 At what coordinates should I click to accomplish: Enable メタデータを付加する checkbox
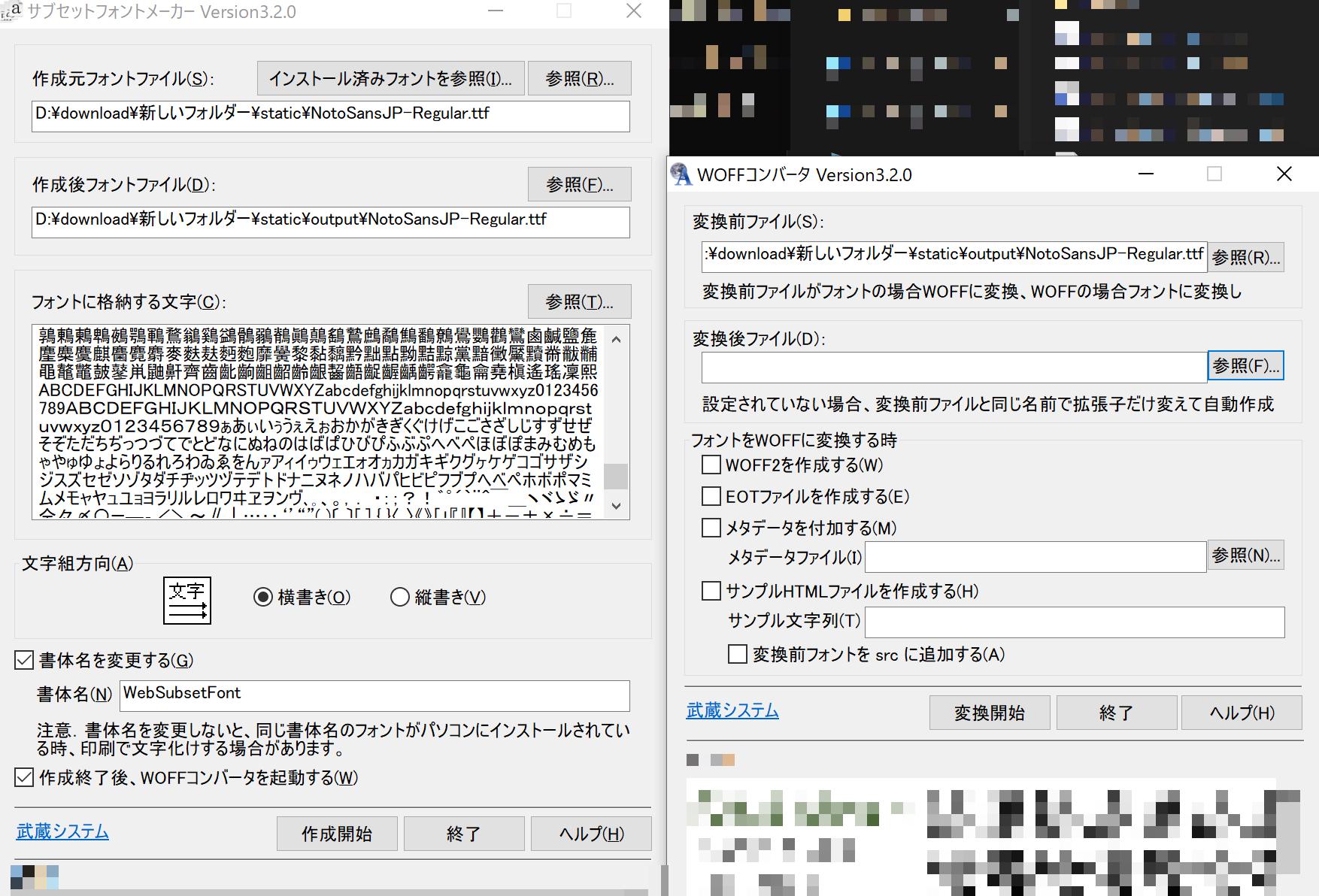pyautogui.click(x=710, y=528)
